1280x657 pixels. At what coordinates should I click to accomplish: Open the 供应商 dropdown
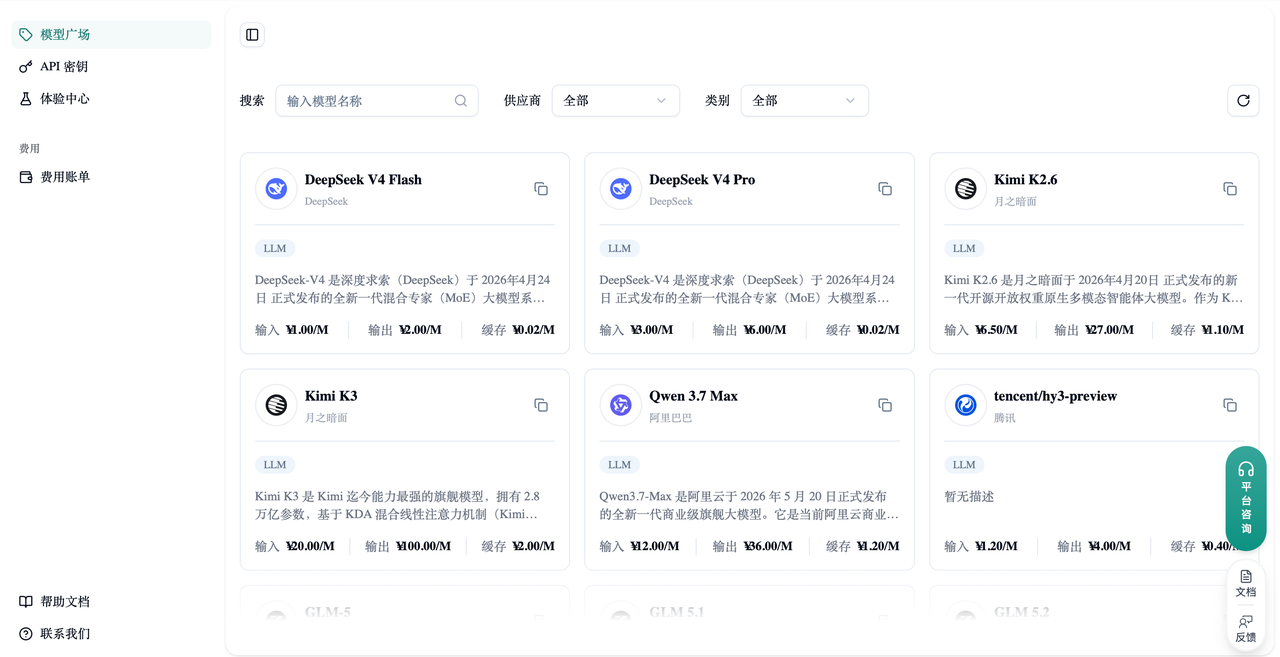(x=616, y=101)
